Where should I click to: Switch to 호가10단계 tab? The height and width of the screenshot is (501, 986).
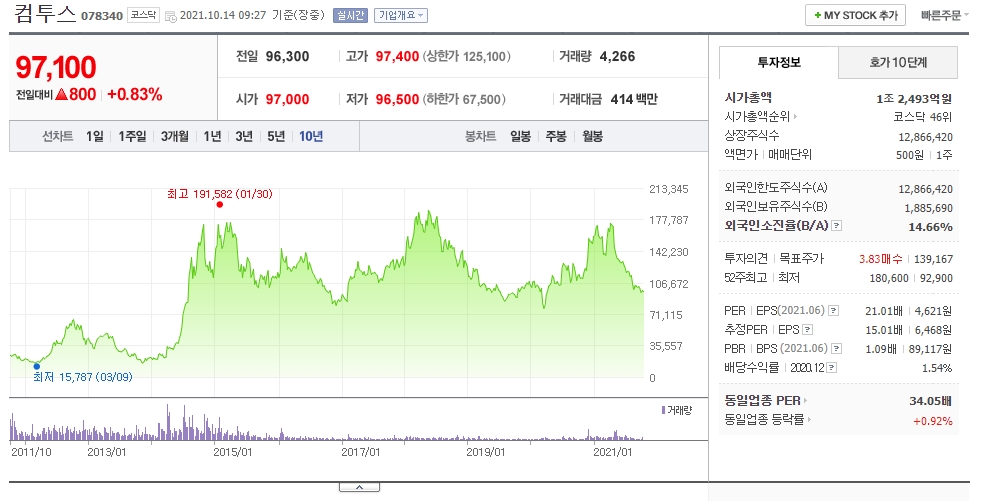point(898,62)
